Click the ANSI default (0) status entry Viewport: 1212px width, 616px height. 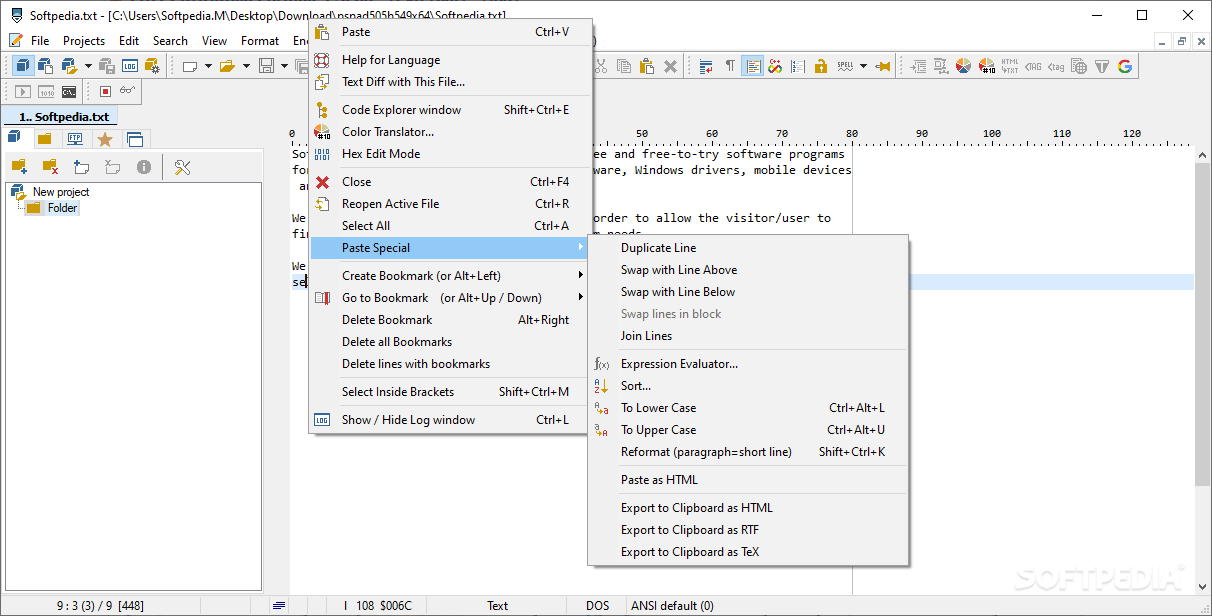pyautogui.click(x=672, y=605)
